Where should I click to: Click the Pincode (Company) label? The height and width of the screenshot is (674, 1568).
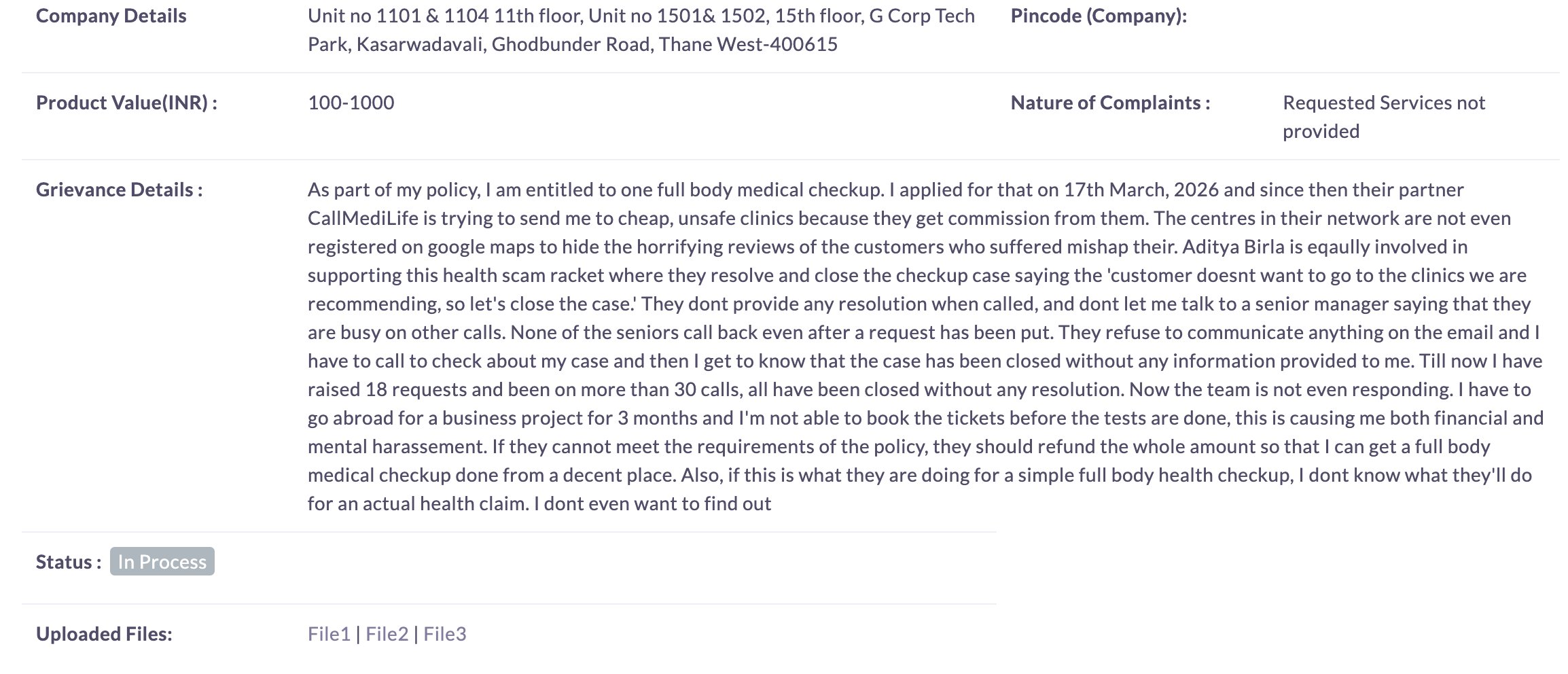[1099, 16]
